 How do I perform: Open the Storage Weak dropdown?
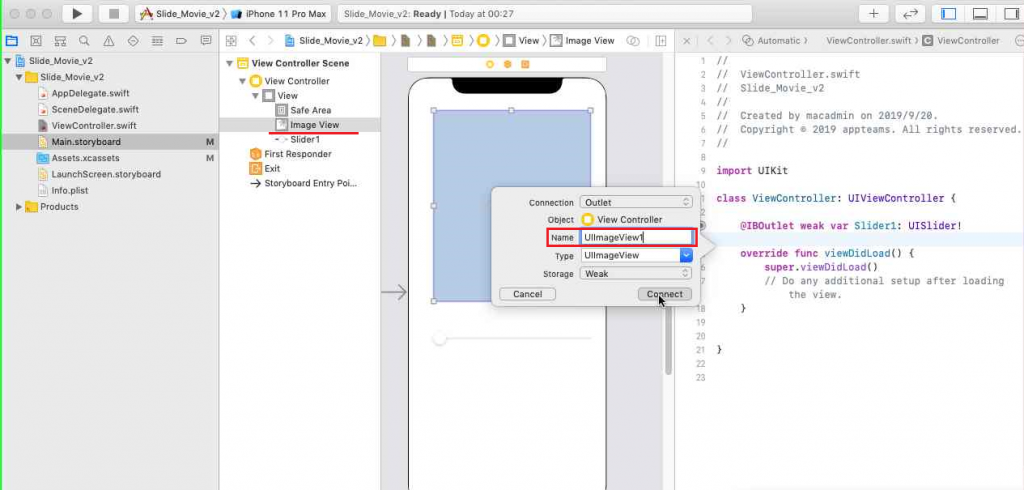(x=636, y=274)
